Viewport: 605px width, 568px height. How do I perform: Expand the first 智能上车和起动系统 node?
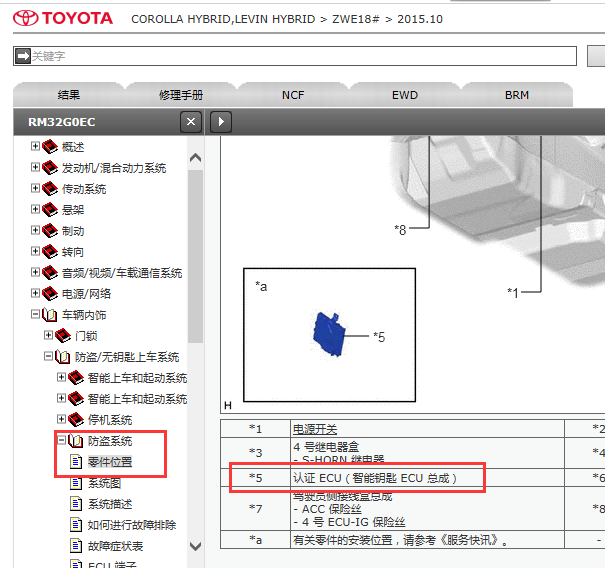click(61, 377)
